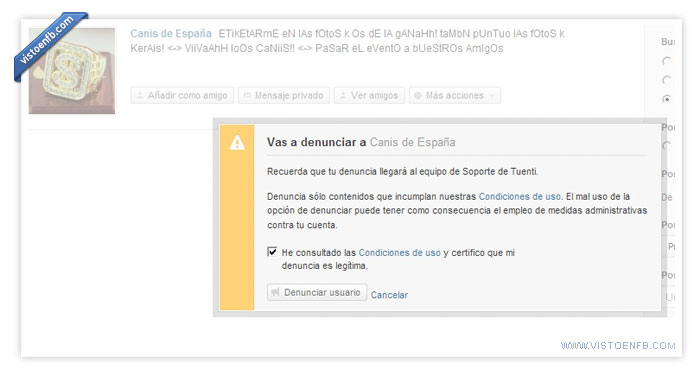Click the status text 'ETiKEtARmE eN lAs fOtoS'

[x=280, y=33]
